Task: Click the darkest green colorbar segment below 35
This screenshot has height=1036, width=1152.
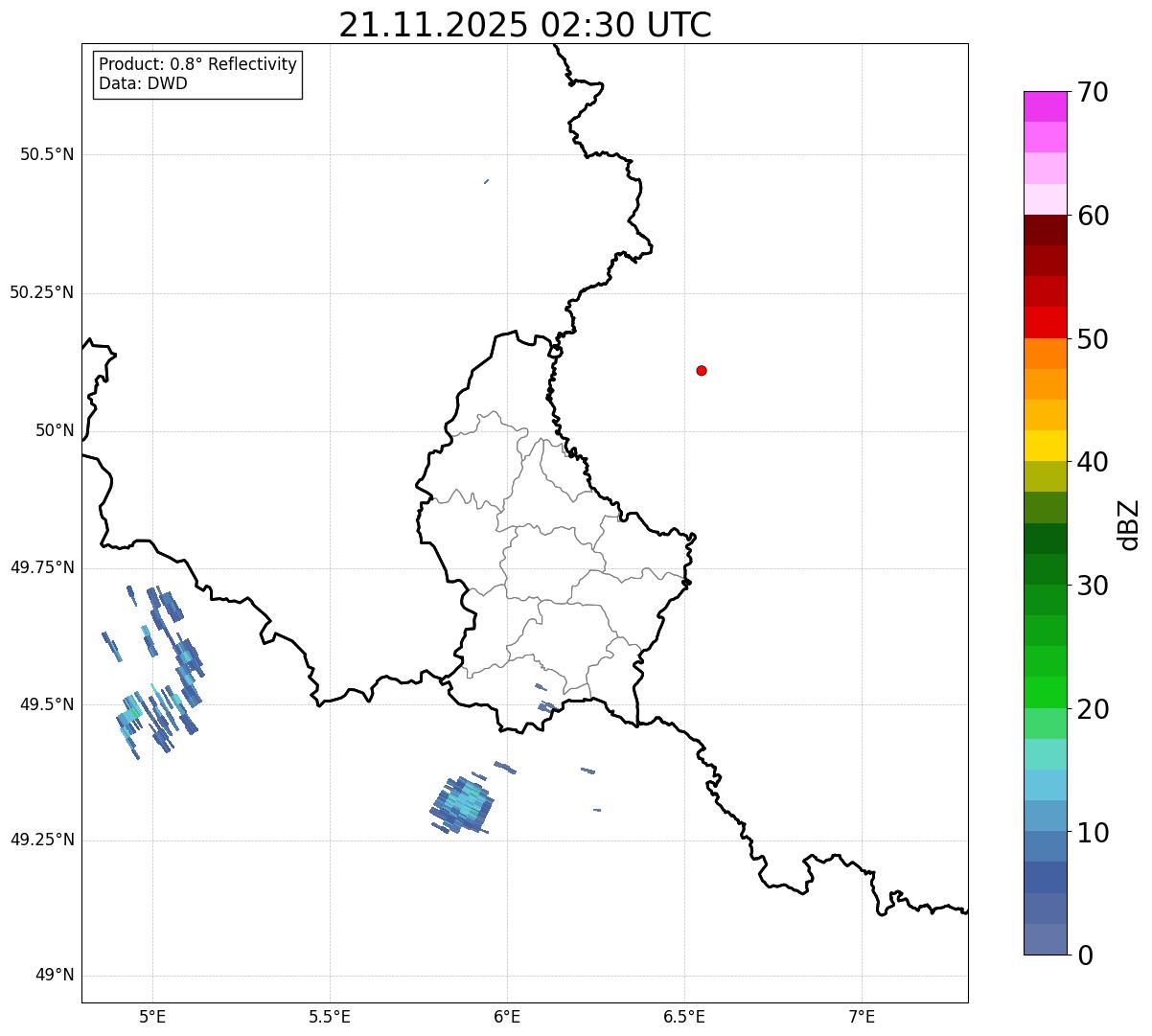Action: (x=1045, y=539)
